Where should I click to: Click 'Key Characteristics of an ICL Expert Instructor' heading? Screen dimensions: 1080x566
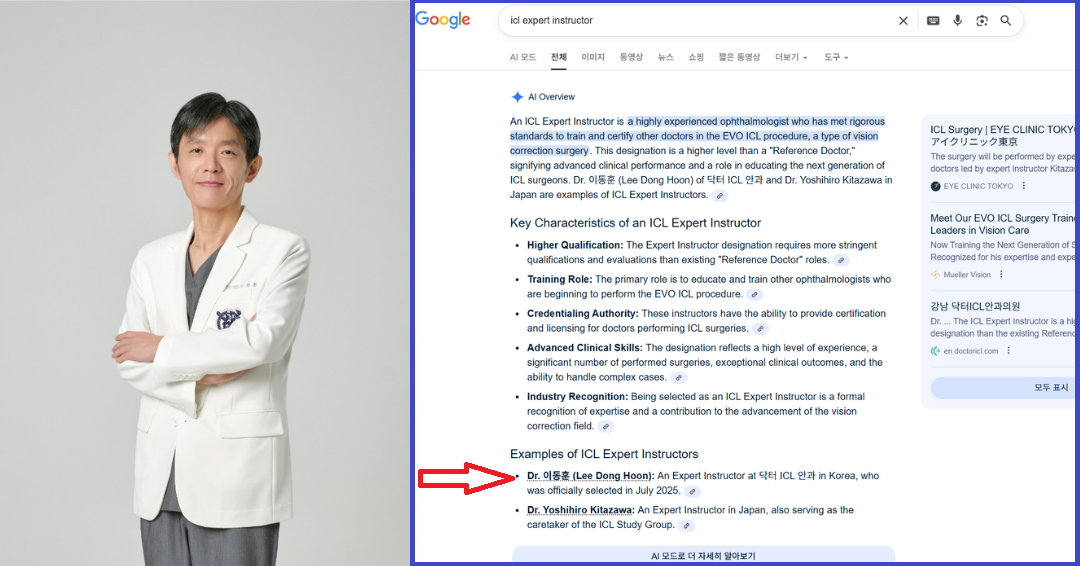coord(635,223)
